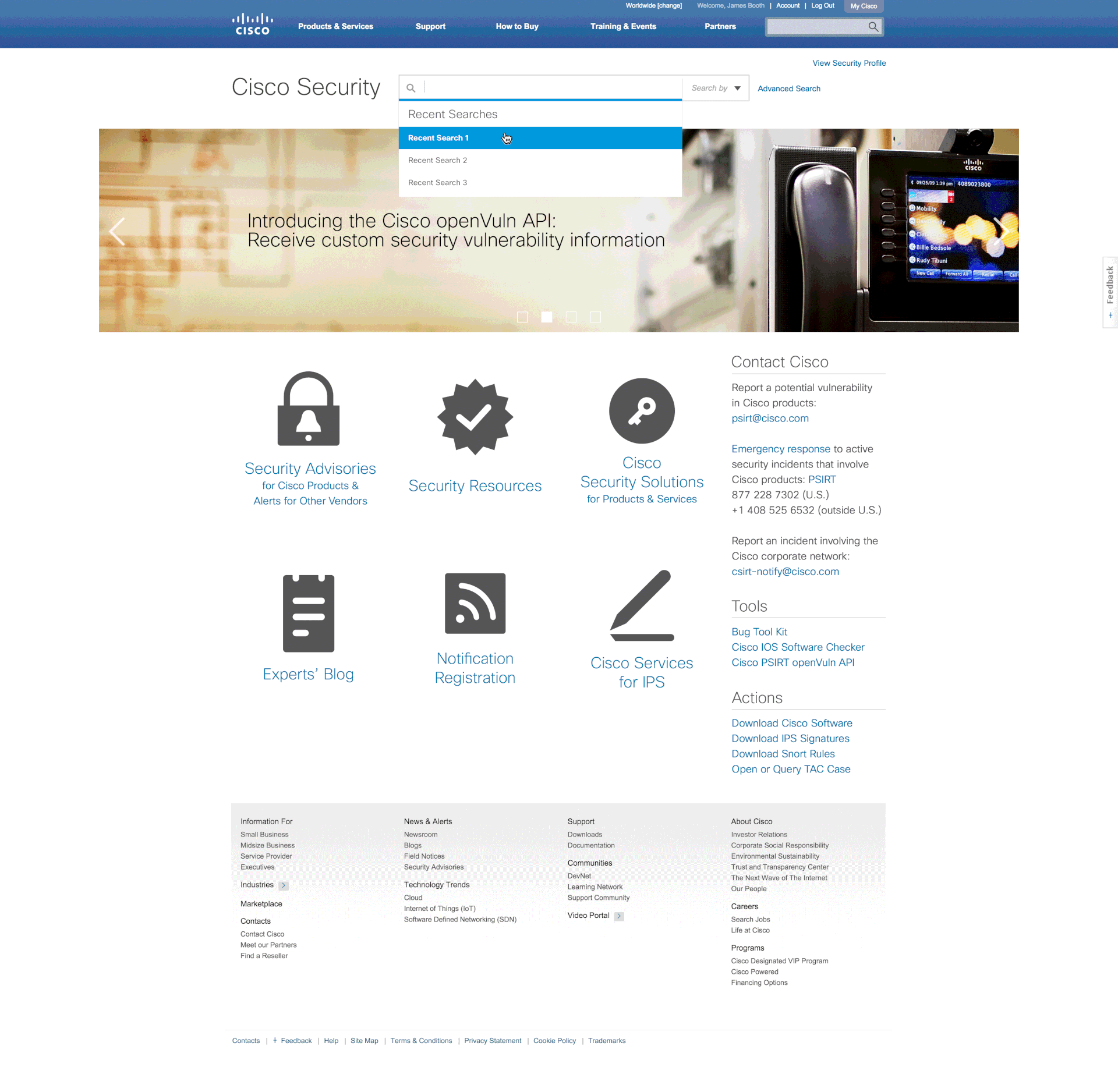Select Recent Search 1 suggestion

[x=540, y=138]
